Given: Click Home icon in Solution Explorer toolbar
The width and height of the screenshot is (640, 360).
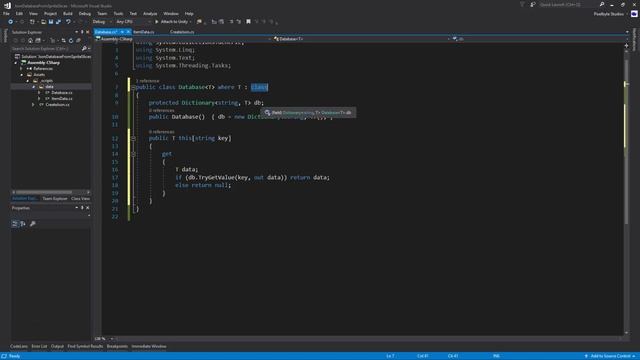Looking at the screenshot, I should click(x=30, y=40).
